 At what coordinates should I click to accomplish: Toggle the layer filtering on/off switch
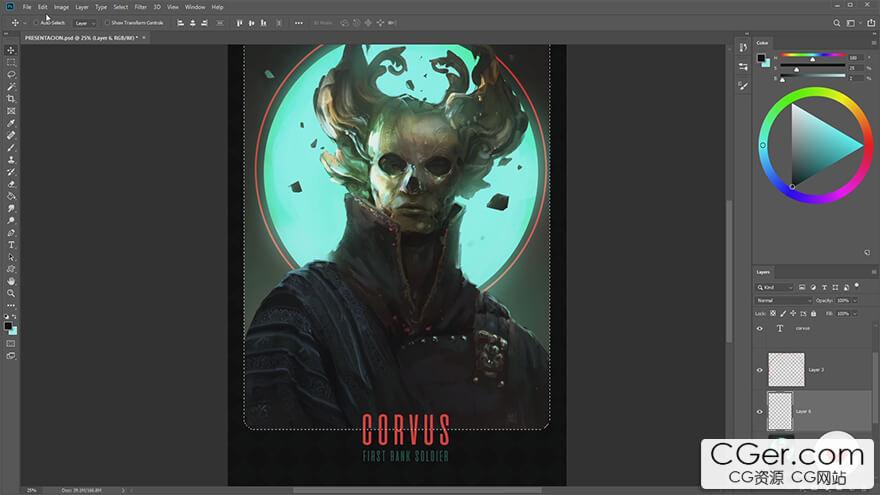click(857, 286)
